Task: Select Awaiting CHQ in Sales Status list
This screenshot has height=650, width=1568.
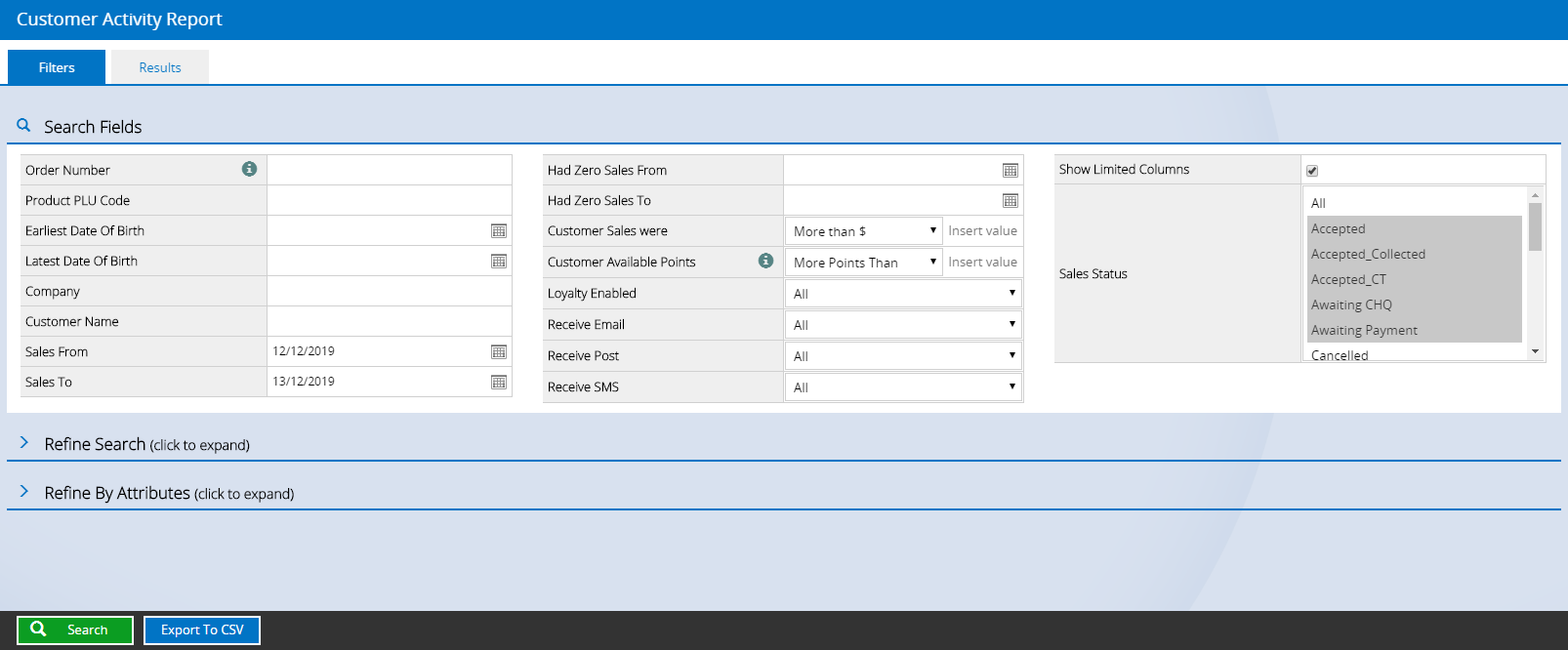Action: [1415, 305]
